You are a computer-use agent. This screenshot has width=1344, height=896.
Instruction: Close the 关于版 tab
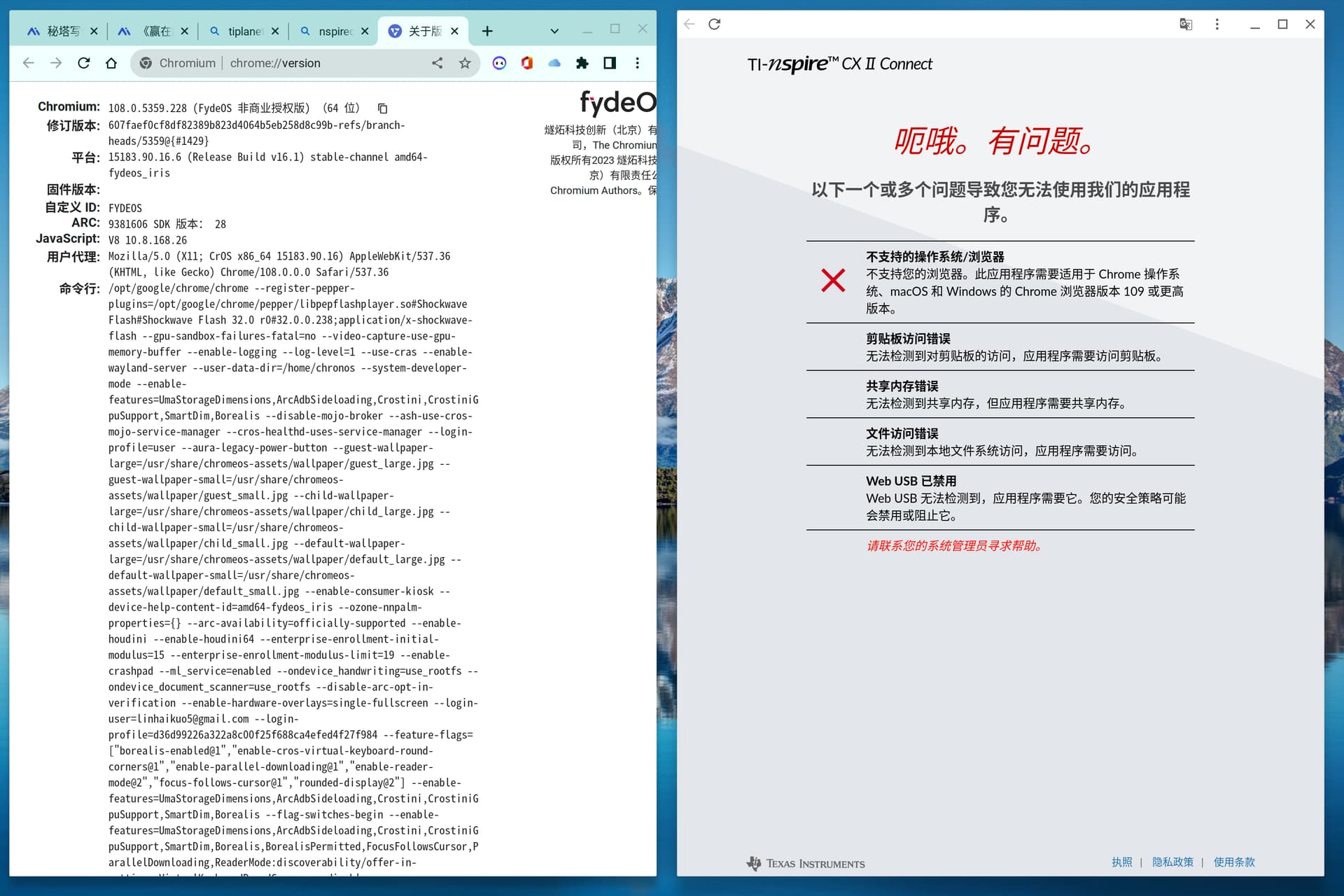[455, 31]
